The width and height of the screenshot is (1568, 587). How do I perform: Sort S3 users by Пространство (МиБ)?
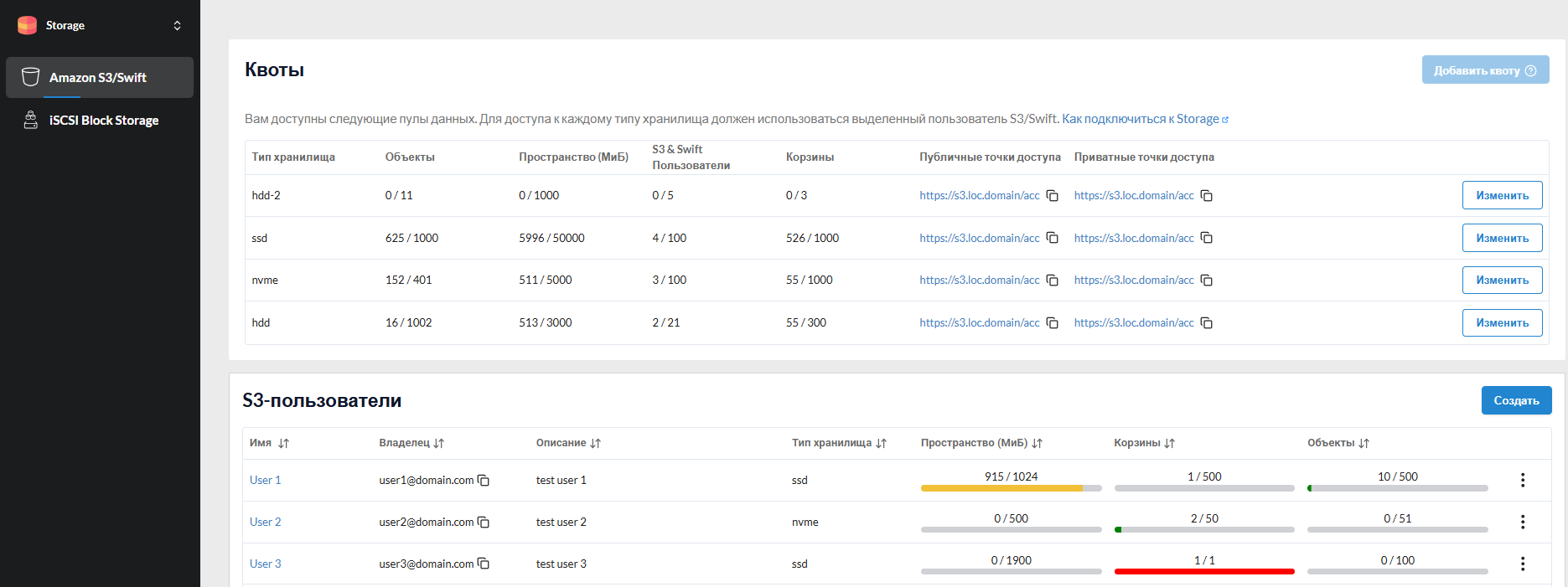click(x=1037, y=443)
